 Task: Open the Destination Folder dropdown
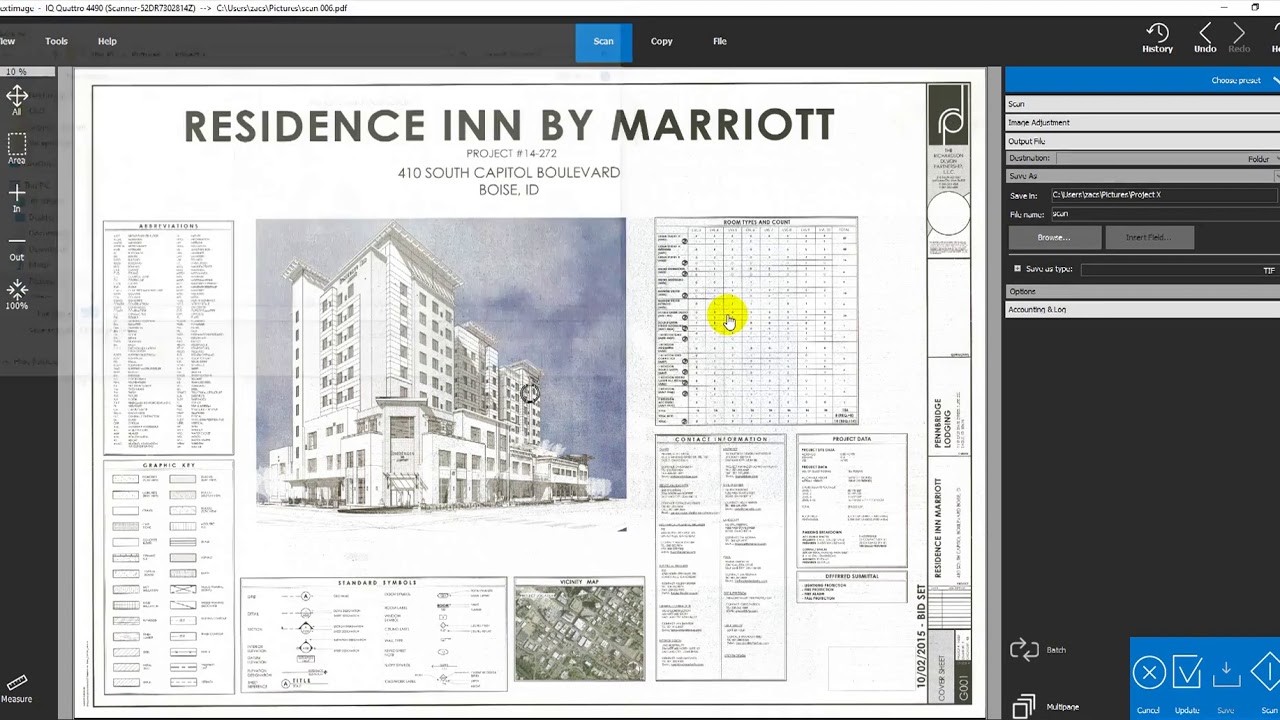pyautogui.click(x=1168, y=159)
